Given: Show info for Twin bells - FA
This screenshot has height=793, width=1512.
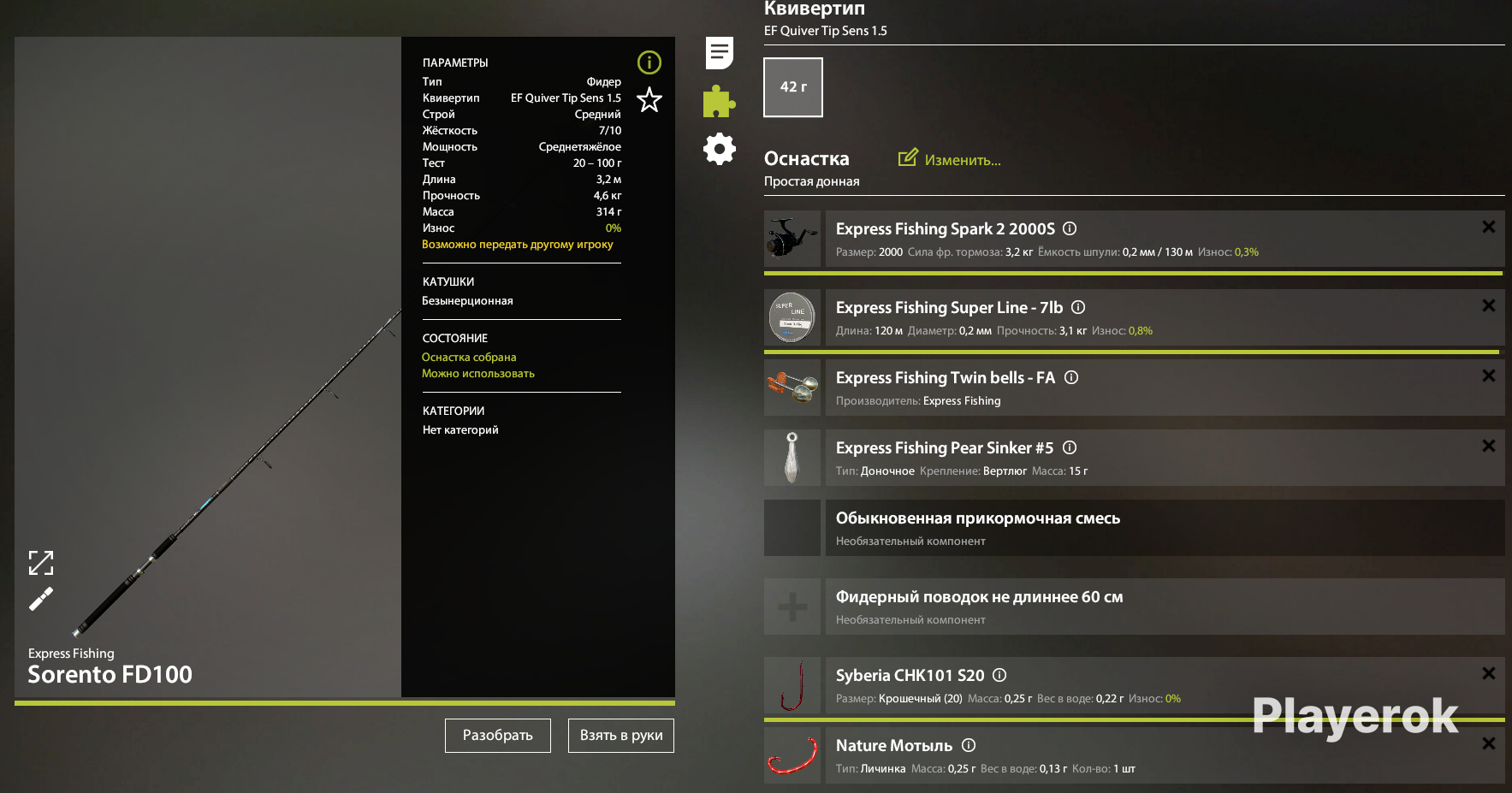Looking at the screenshot, I should [x=1071, y=377].
